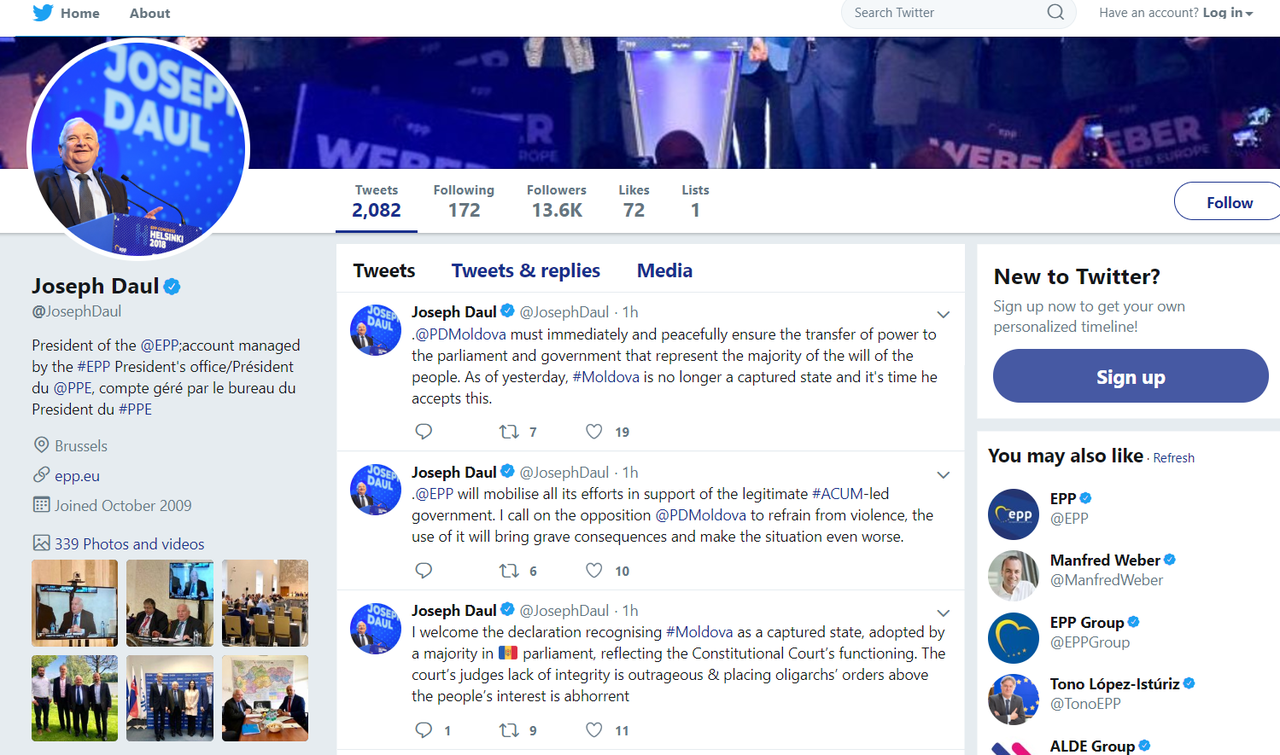Like the tweet with 19 likes
1280x755 pixels.
594,431
